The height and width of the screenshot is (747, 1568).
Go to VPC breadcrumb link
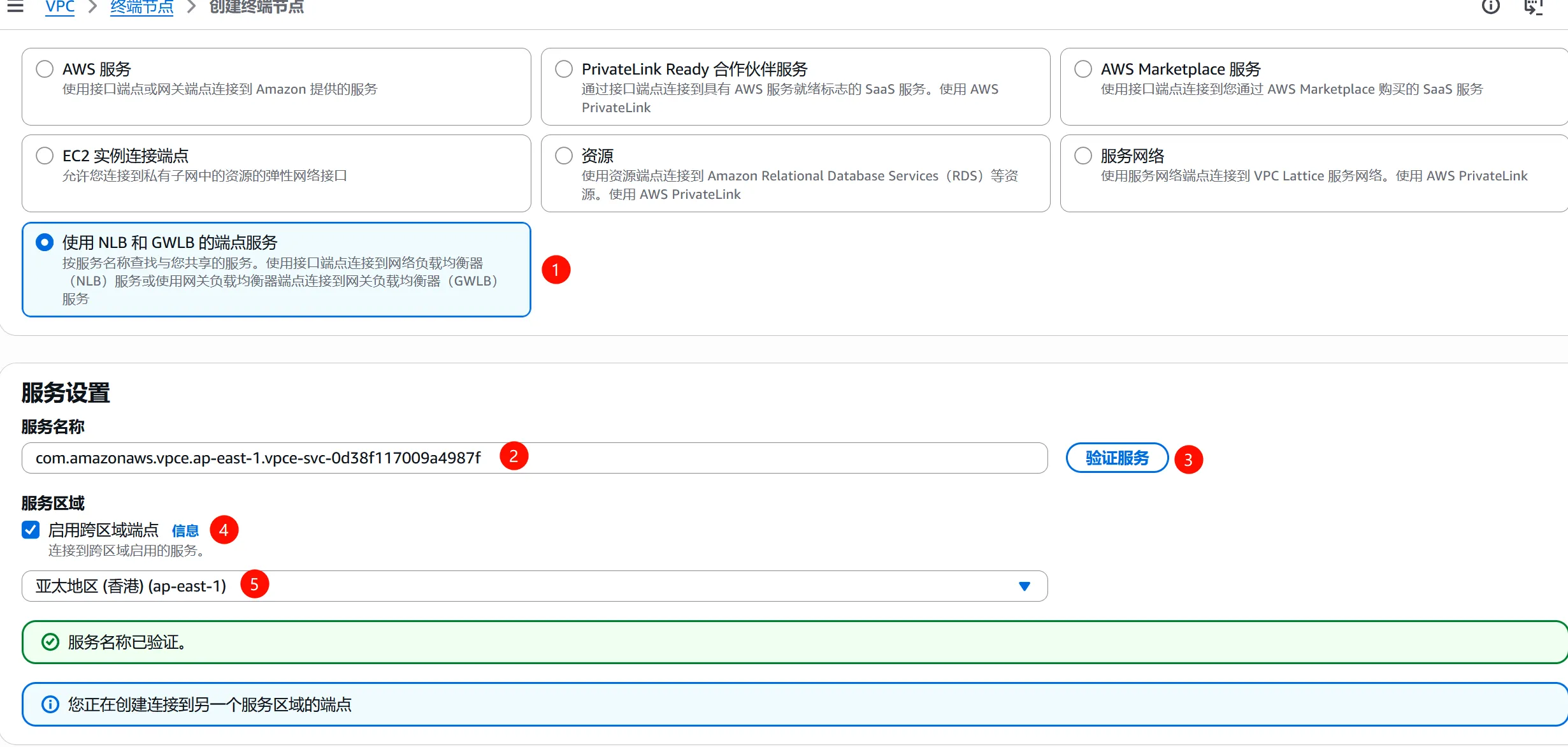[x=60, y=7]
